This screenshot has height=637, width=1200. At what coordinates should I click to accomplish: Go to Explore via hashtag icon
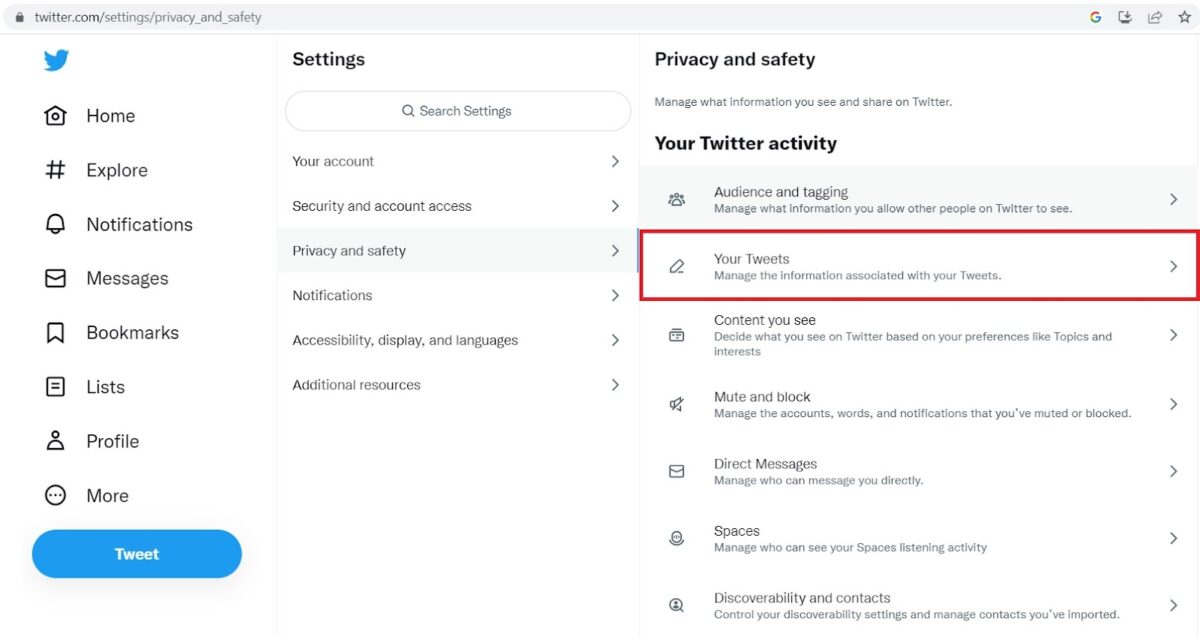point(56,170)
